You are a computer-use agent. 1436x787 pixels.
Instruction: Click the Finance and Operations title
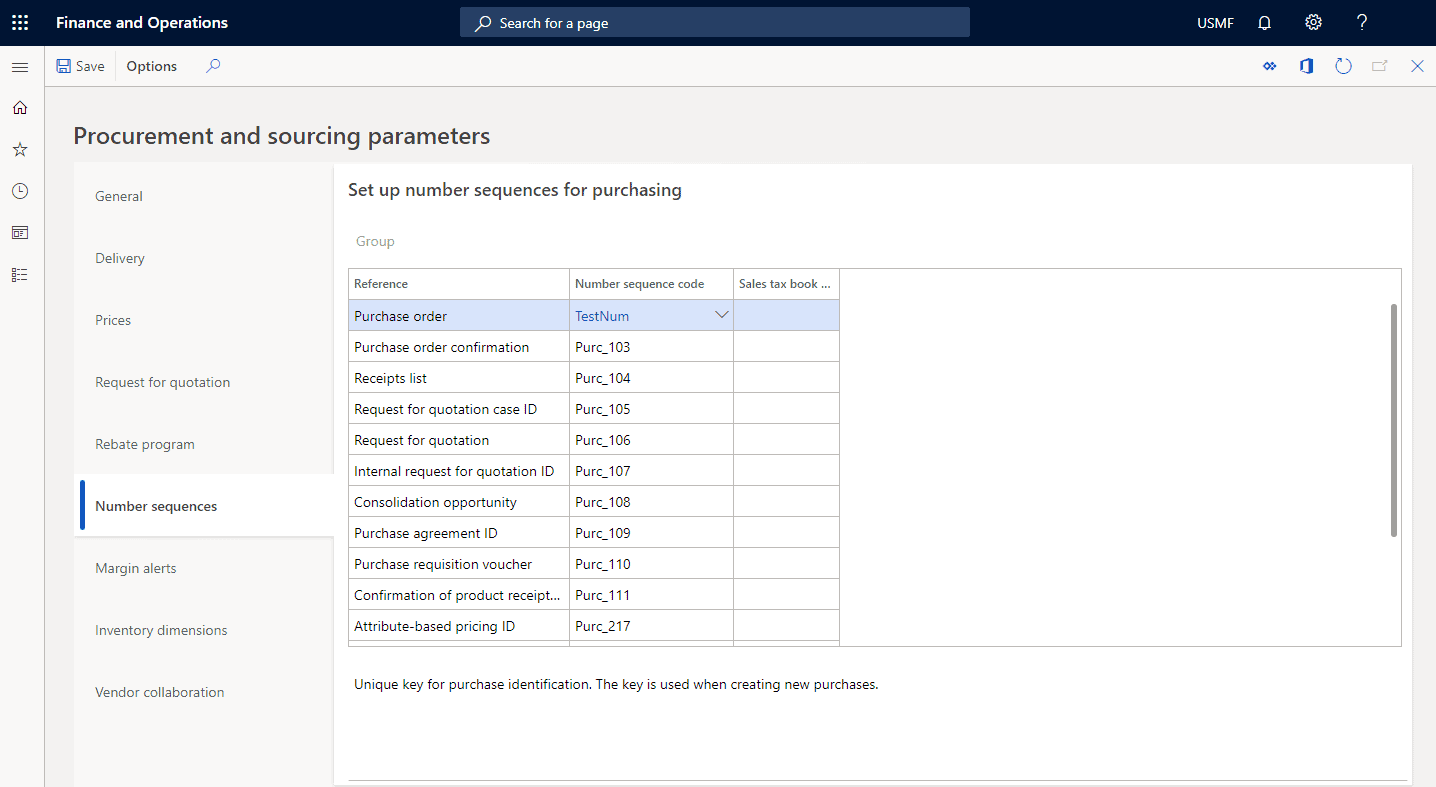click(142, 23)
